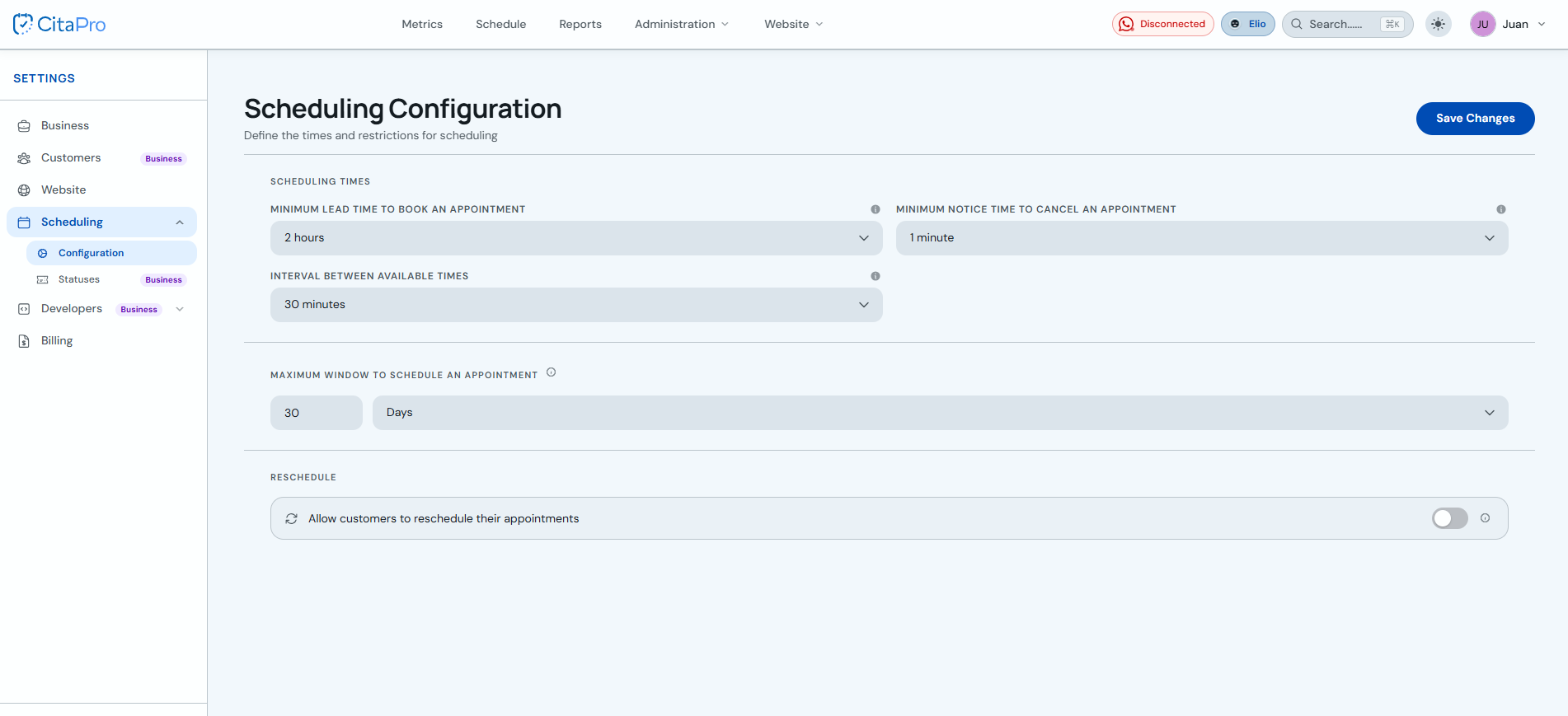Open Statuses sub-item

click(x=111, y=279)
